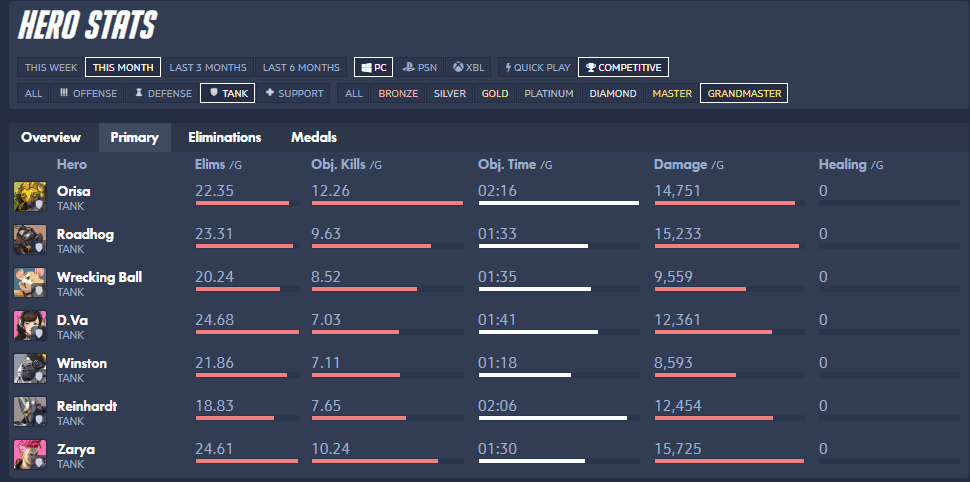Sort by Obj. Kills /G column
This screenshot has width=970, height=482.
346,165
